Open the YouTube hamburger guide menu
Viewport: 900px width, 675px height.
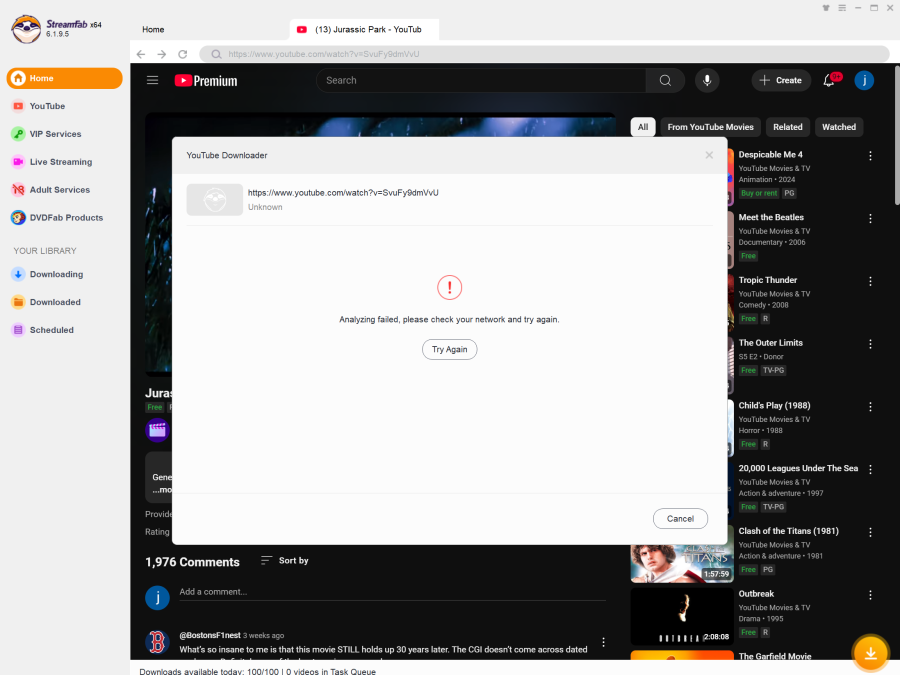coord(152,80)
